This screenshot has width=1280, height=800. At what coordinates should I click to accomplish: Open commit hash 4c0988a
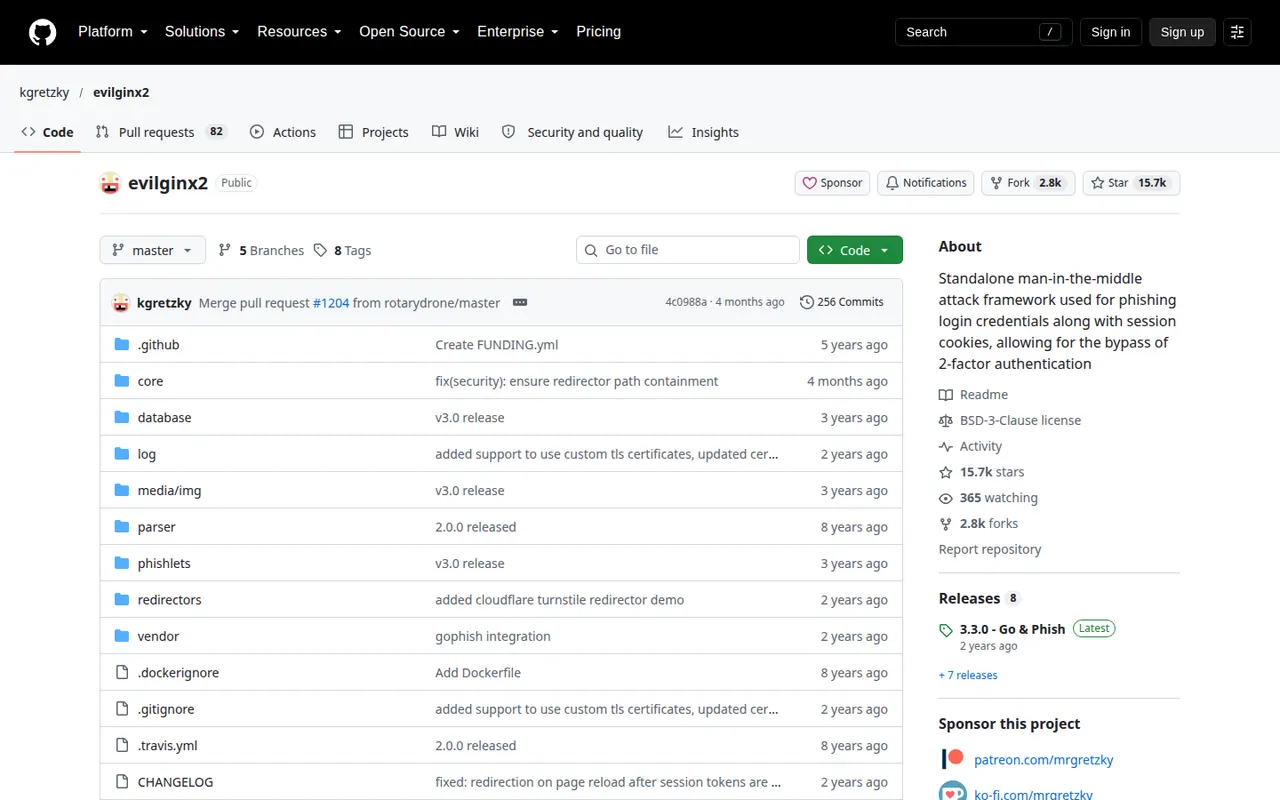point(686,302)
